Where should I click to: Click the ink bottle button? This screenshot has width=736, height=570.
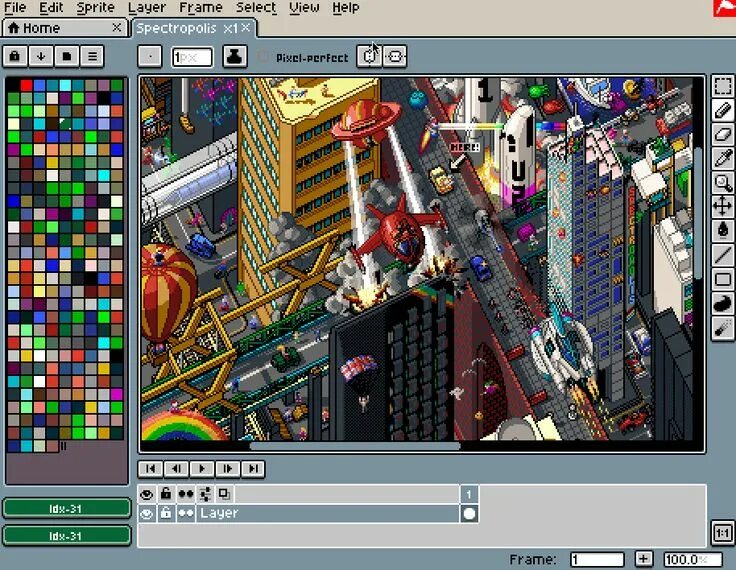234,57
